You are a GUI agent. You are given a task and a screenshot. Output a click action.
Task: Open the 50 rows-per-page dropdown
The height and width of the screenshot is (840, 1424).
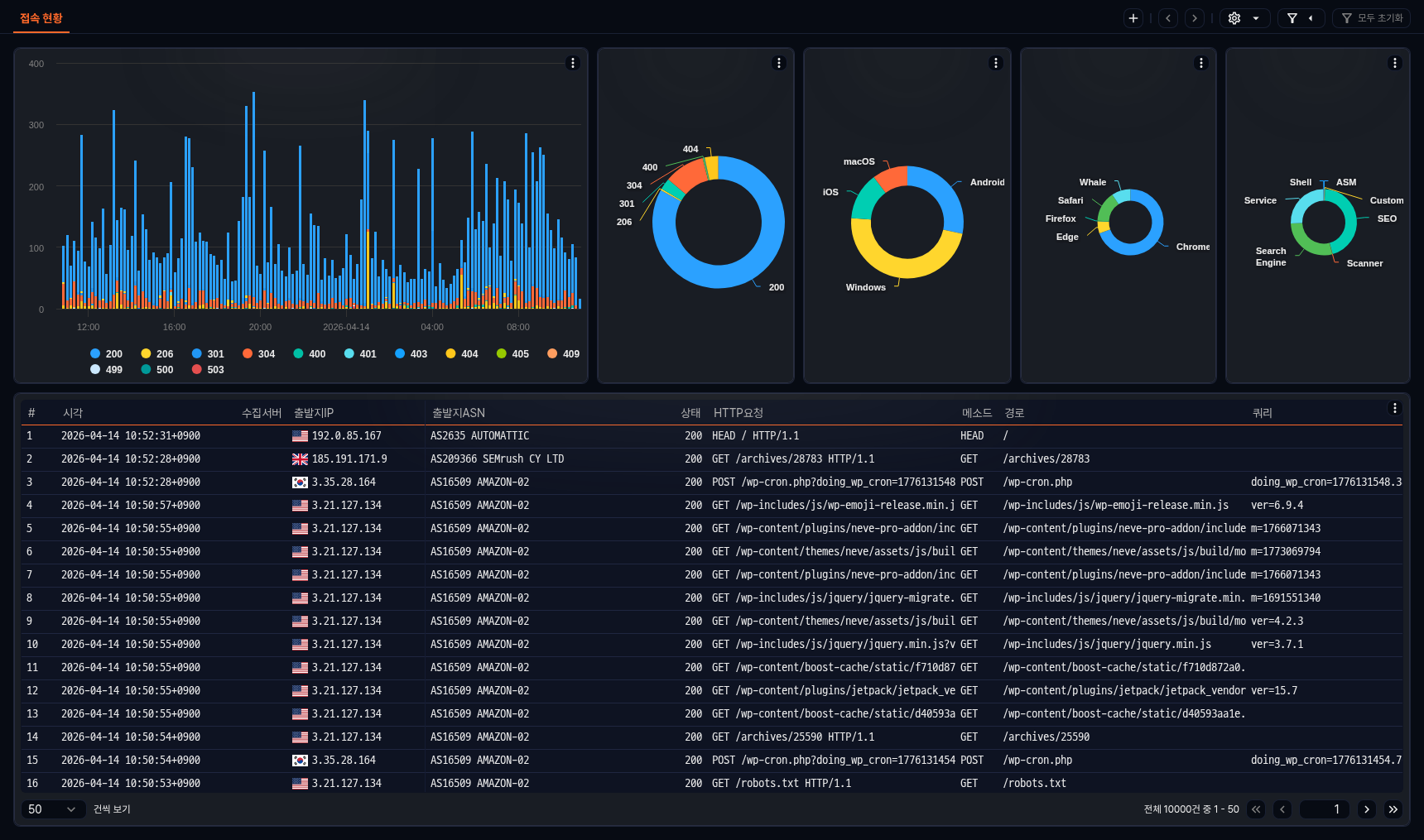(52, 809)
